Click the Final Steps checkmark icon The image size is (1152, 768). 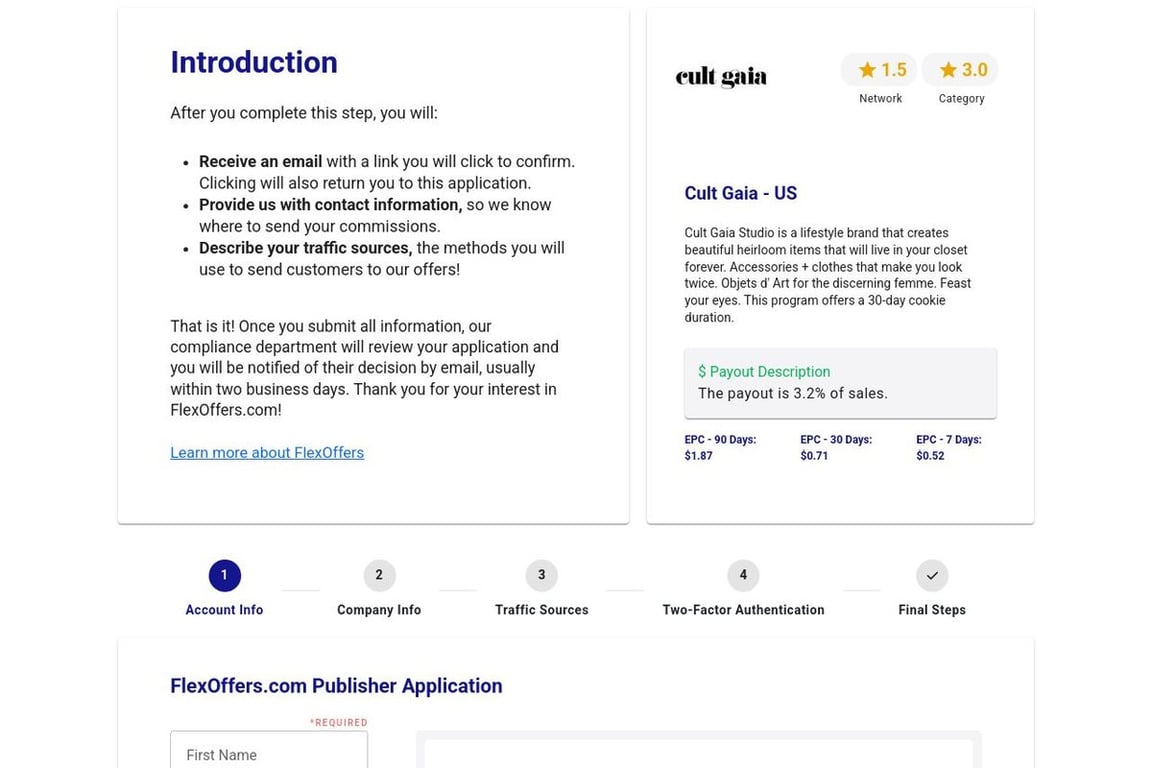pyautogui.click(x=932, y=575)
